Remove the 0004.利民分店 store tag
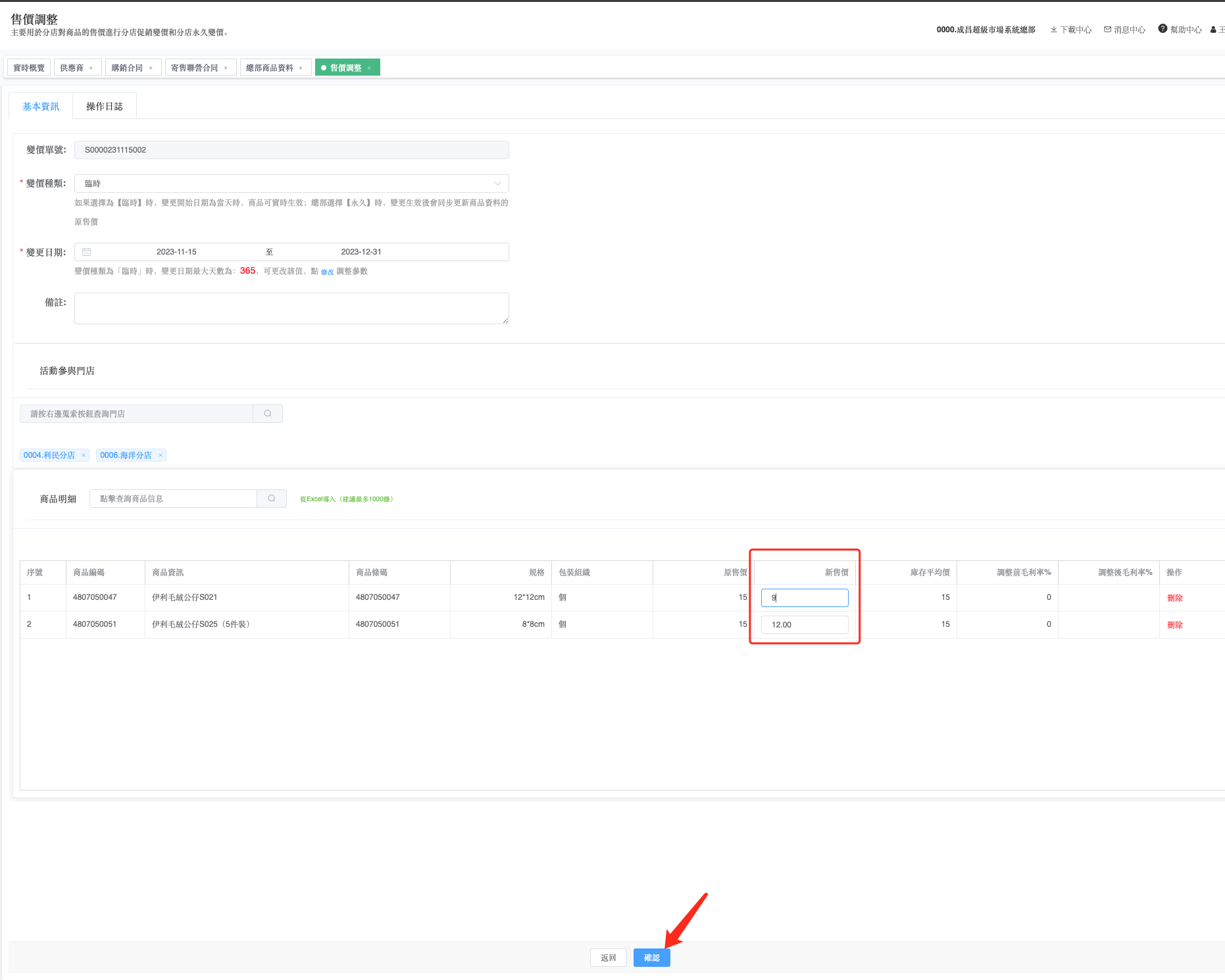The width and height of the screenshot is (1225, 980). tap(84, 455)
